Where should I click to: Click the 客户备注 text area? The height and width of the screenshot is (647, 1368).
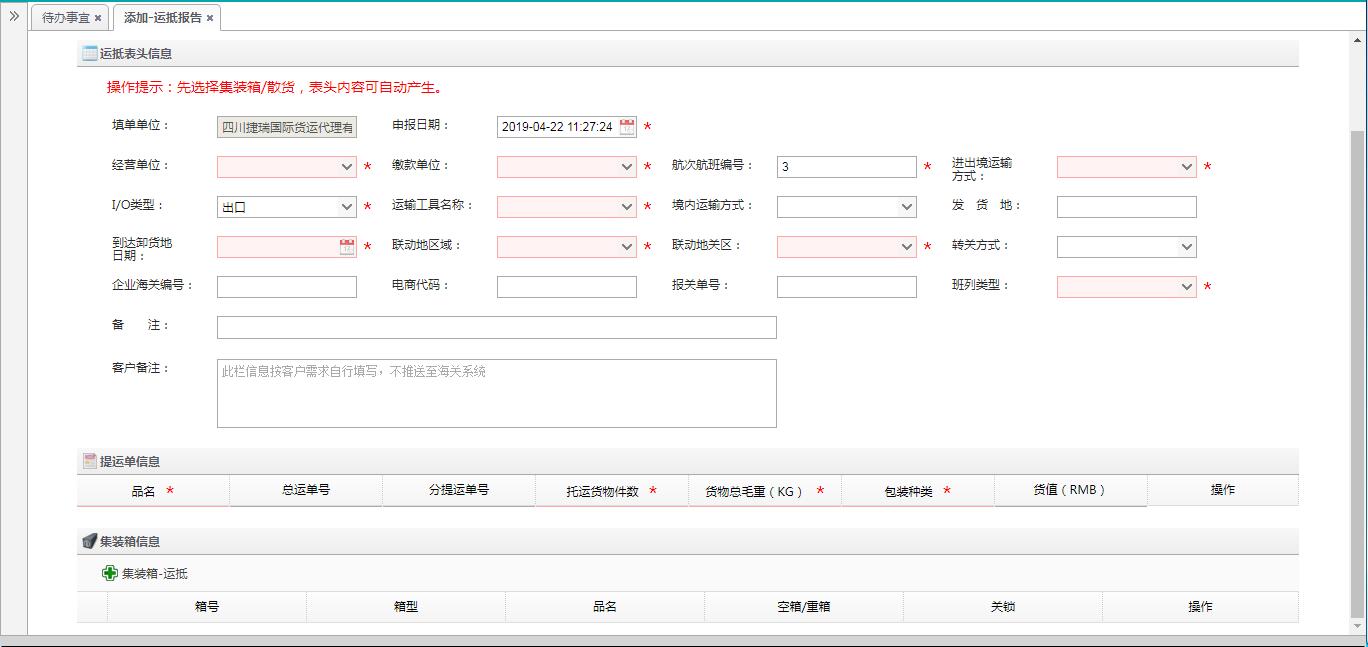[x=496, y=393]
